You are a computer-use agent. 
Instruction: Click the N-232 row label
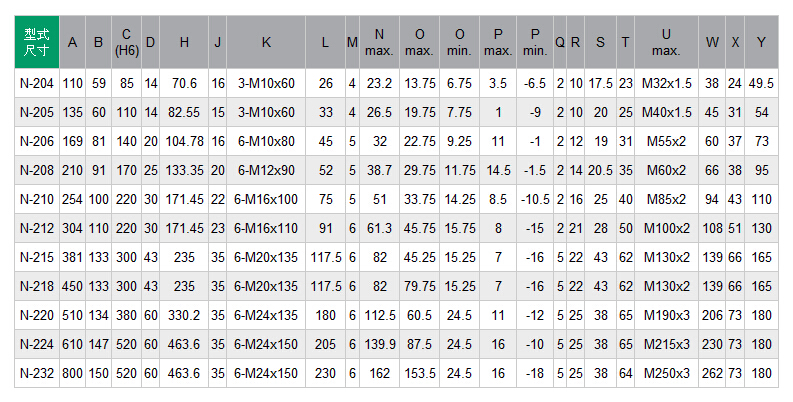(38, 373)
